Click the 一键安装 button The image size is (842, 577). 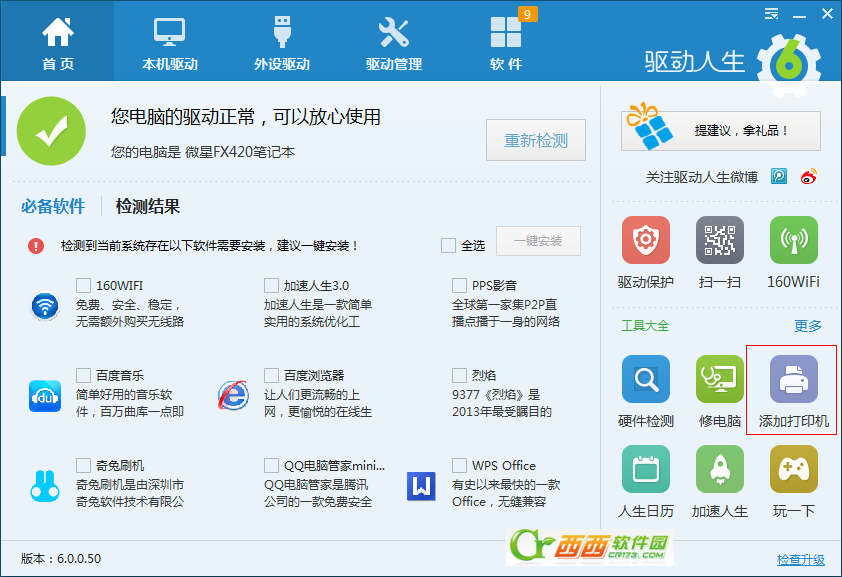[x=538, y=241]
